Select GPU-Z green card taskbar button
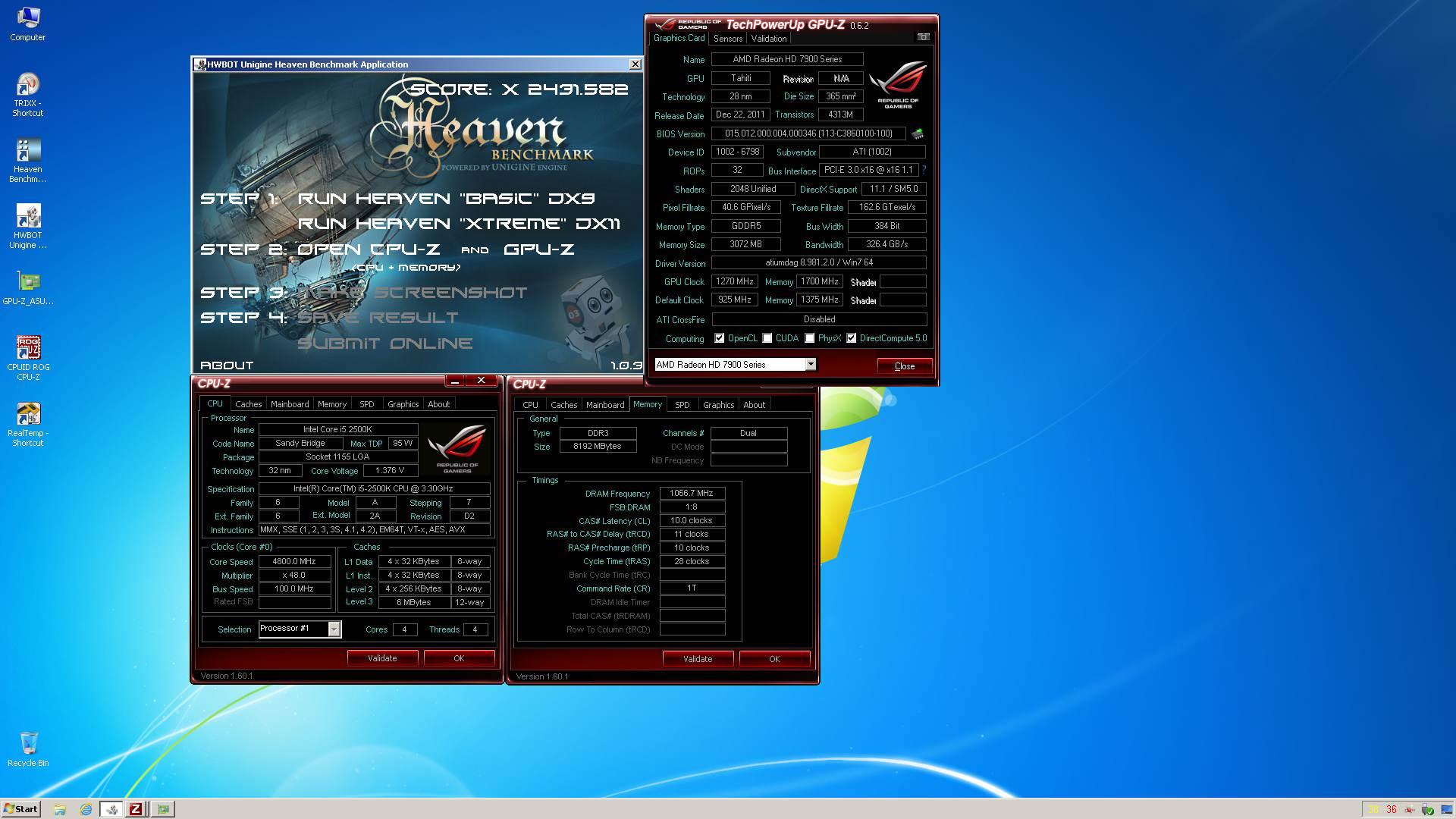1456x819 pixels. click(x=163, y=809)
